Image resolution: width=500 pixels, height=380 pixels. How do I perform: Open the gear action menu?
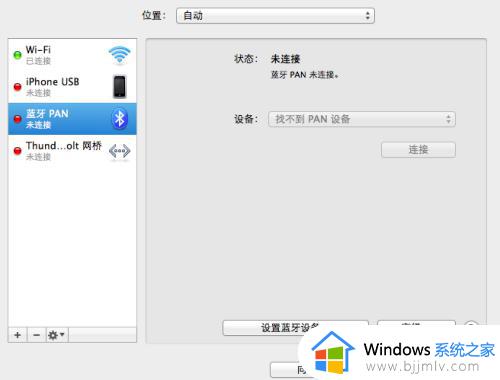pos(57,335)
